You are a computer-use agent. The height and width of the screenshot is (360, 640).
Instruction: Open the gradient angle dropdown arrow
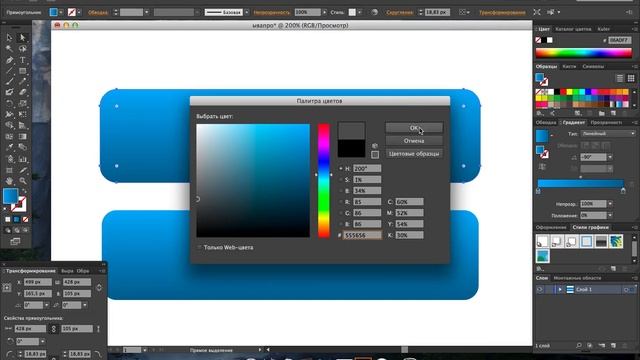(x=610, y=157)
